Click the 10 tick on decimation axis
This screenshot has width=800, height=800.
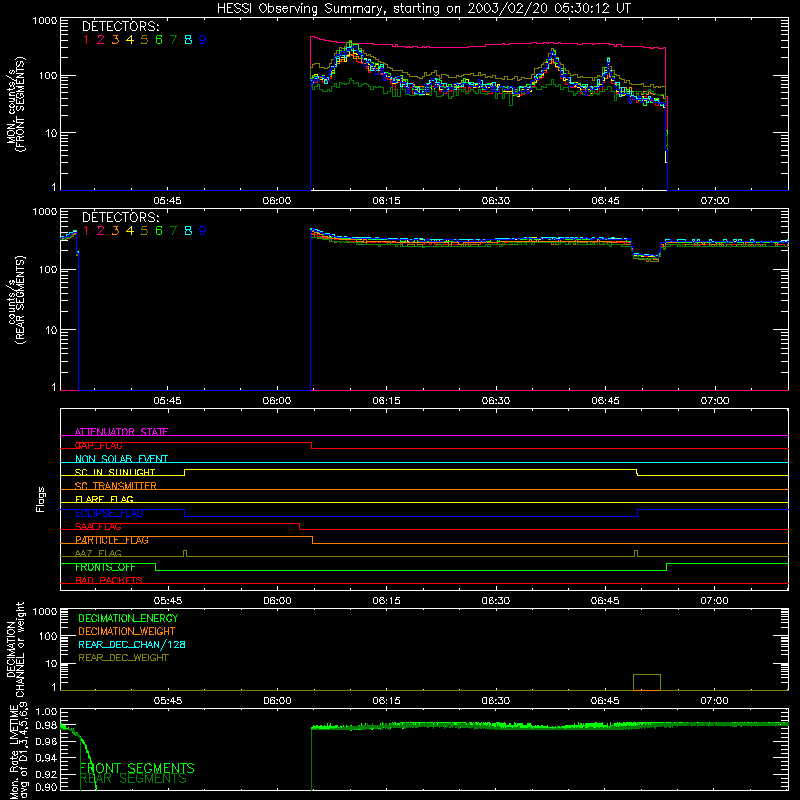pyautogui.click(x=51, y=664)
